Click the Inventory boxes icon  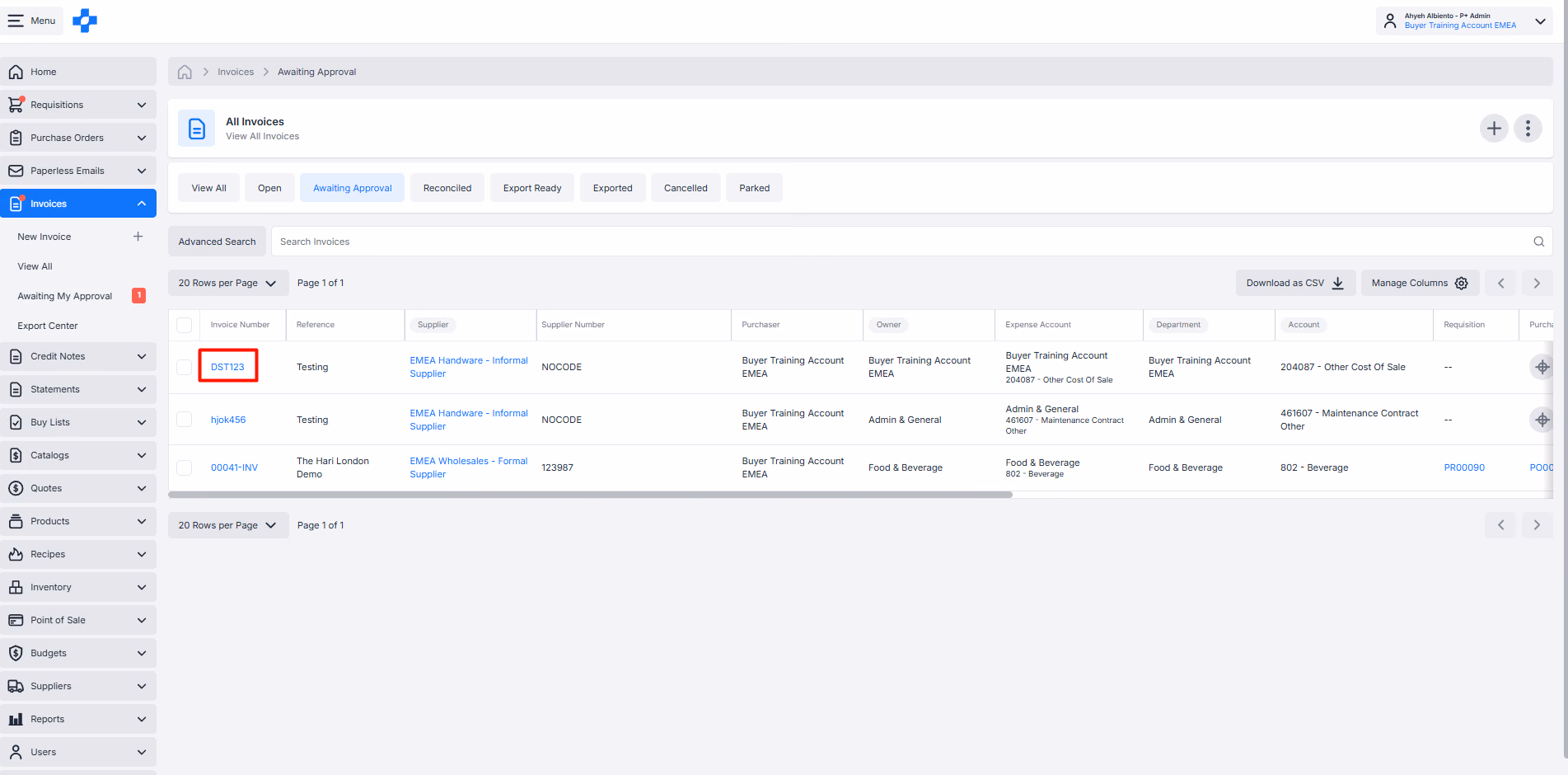16,587
